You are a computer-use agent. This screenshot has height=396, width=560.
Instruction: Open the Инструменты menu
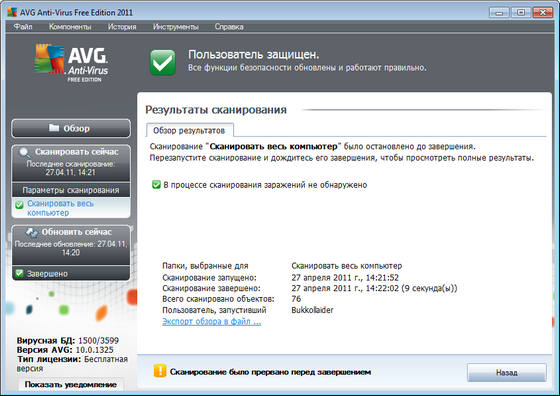(x=175, y=27)
